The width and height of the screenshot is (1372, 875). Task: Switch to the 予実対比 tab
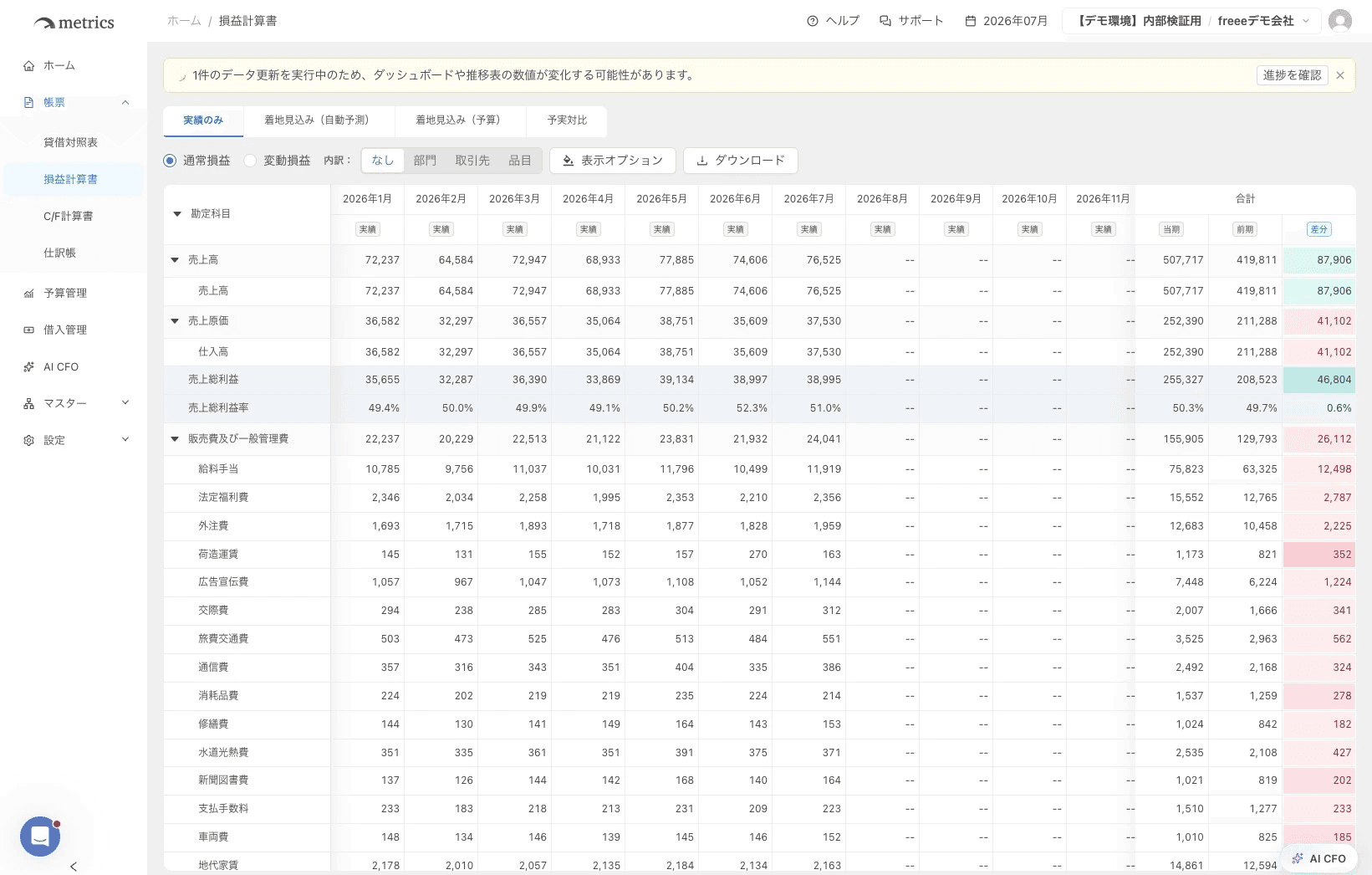[x=567, y=120]
